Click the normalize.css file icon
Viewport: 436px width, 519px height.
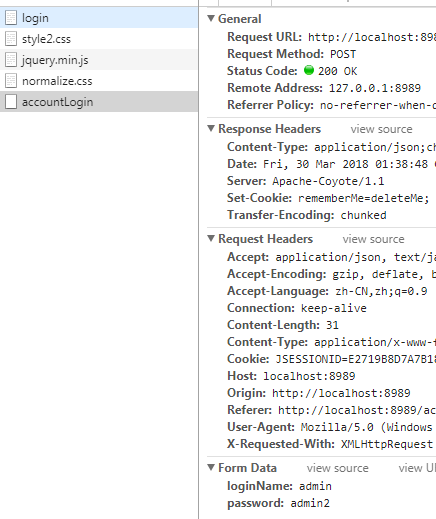pos(11,81)
